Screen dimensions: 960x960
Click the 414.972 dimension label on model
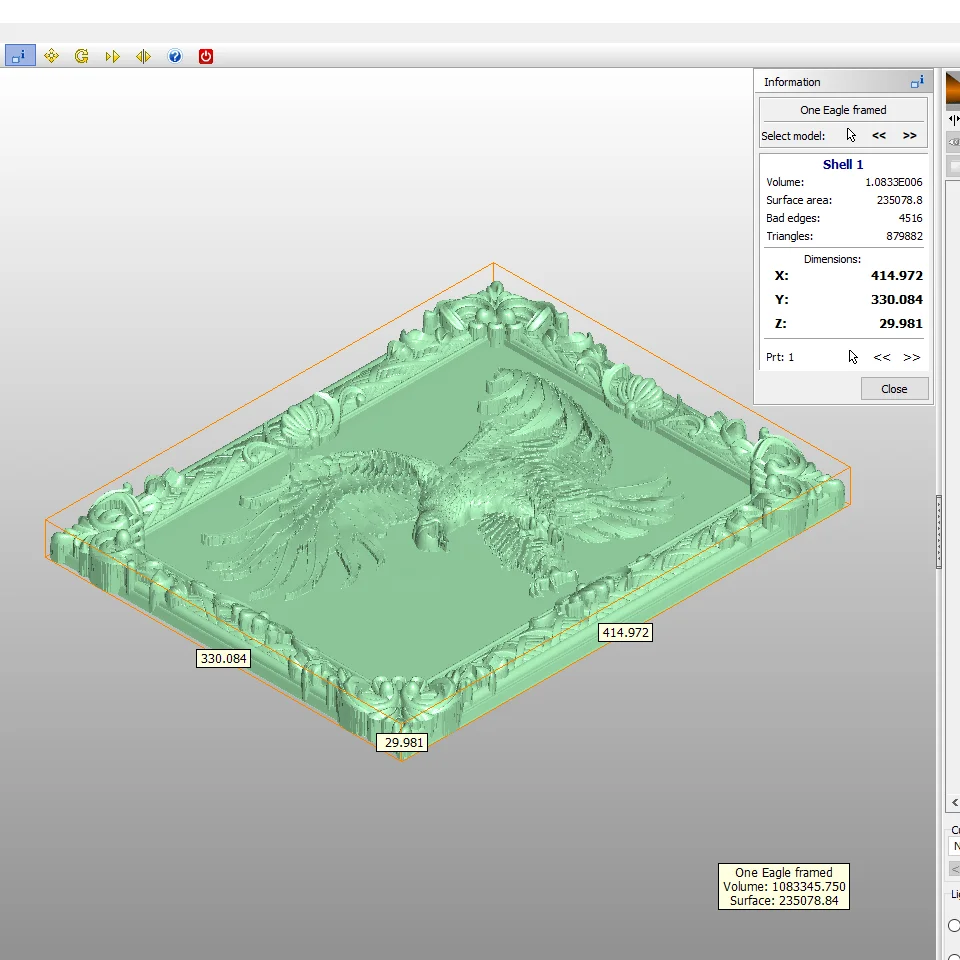[625, 632]
